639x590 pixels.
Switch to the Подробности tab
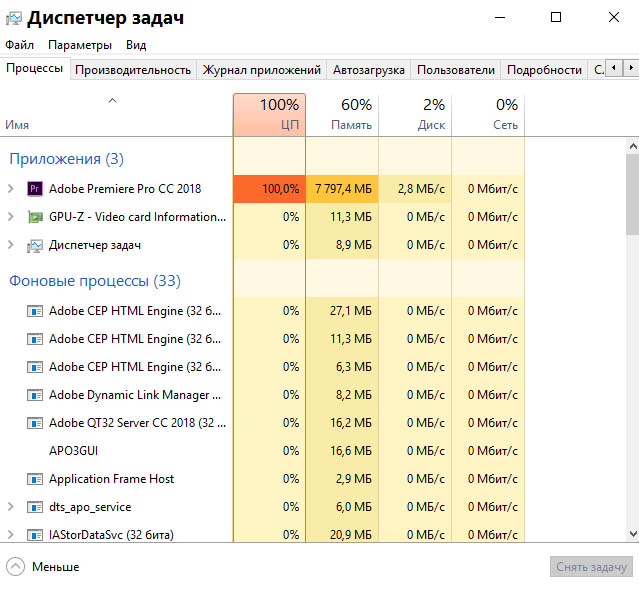[544, 70]
